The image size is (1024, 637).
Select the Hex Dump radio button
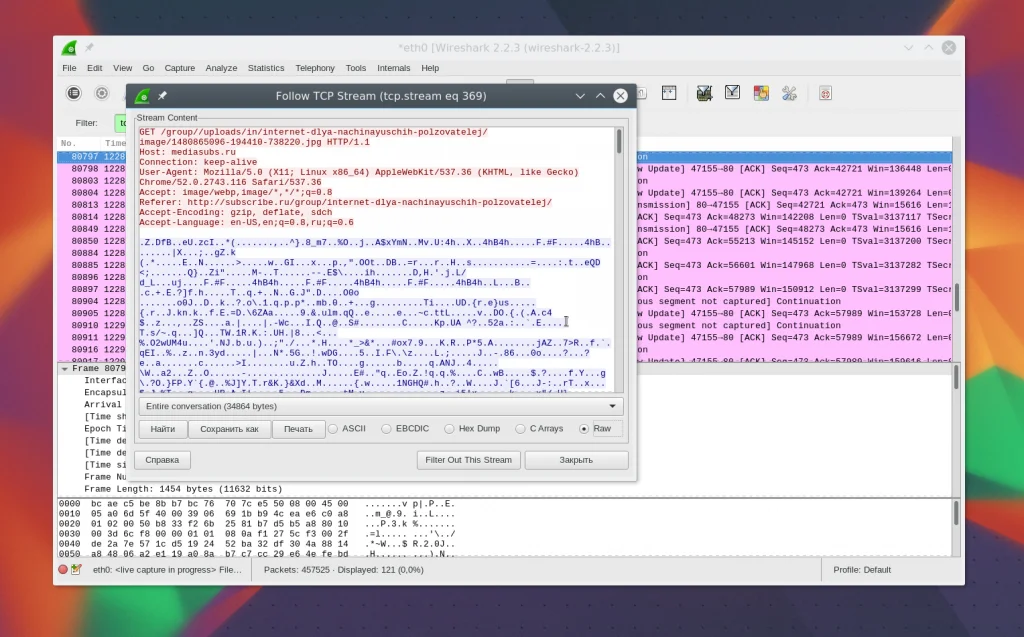tap(449, 429)
